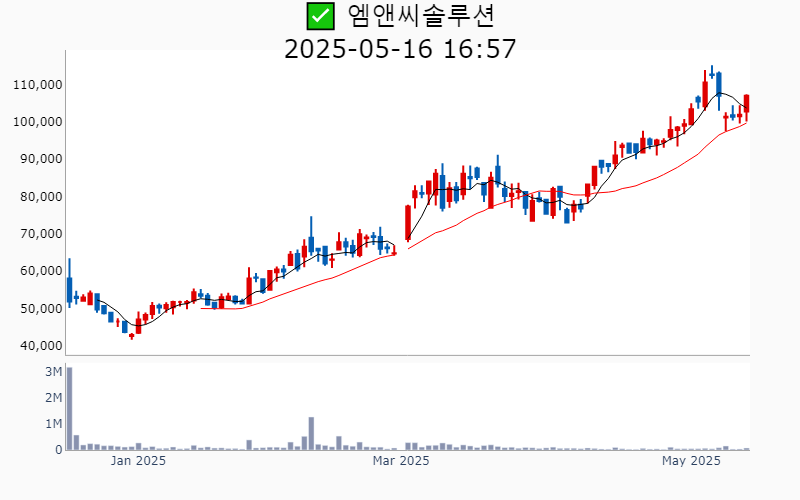Click the May 2025 date label
The image size is (800, 500).
pos(691,461)
